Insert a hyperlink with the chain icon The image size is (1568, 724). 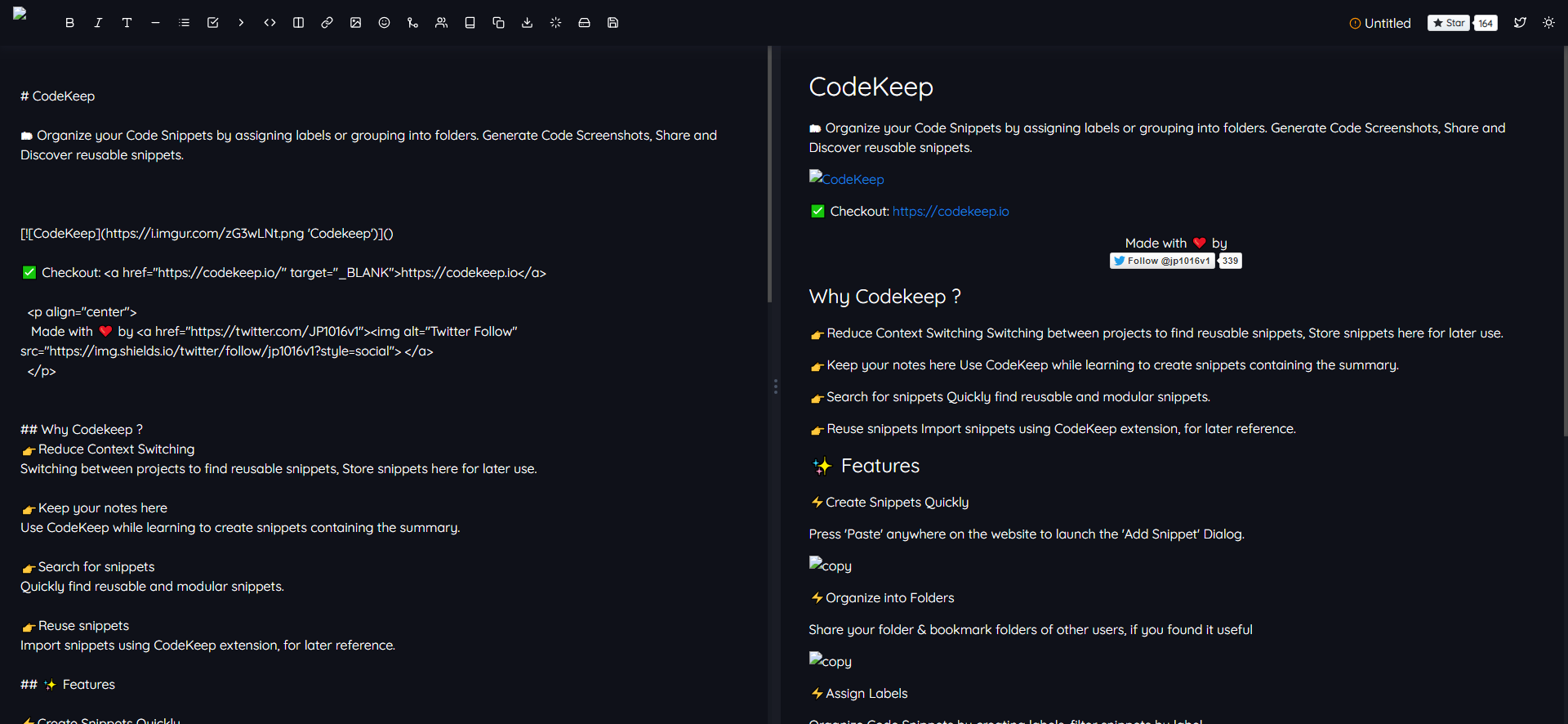coord(327,23)
